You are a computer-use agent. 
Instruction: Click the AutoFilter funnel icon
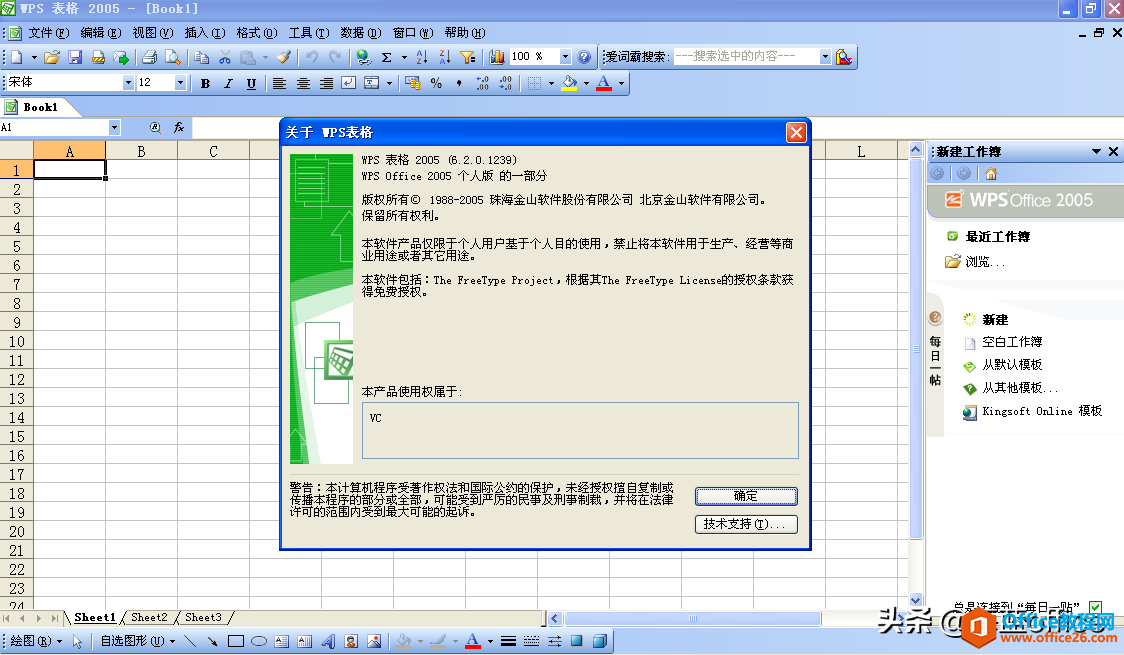point(467,57)
